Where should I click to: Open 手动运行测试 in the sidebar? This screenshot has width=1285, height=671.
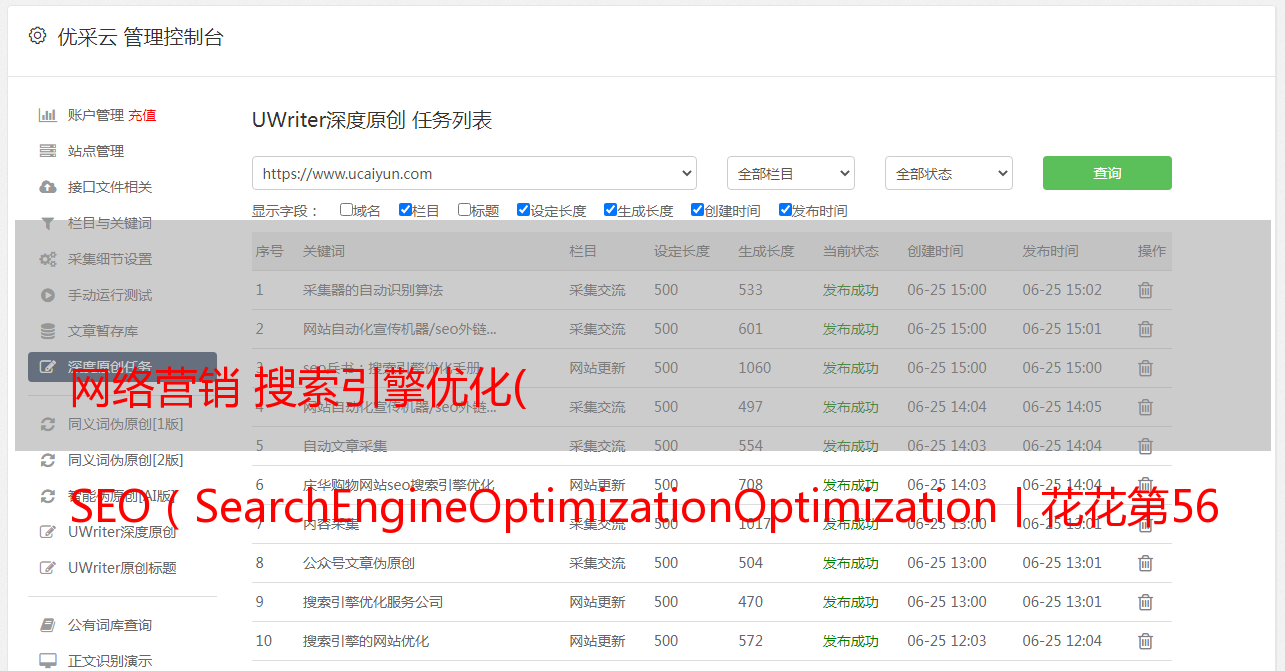click(110, 295)
